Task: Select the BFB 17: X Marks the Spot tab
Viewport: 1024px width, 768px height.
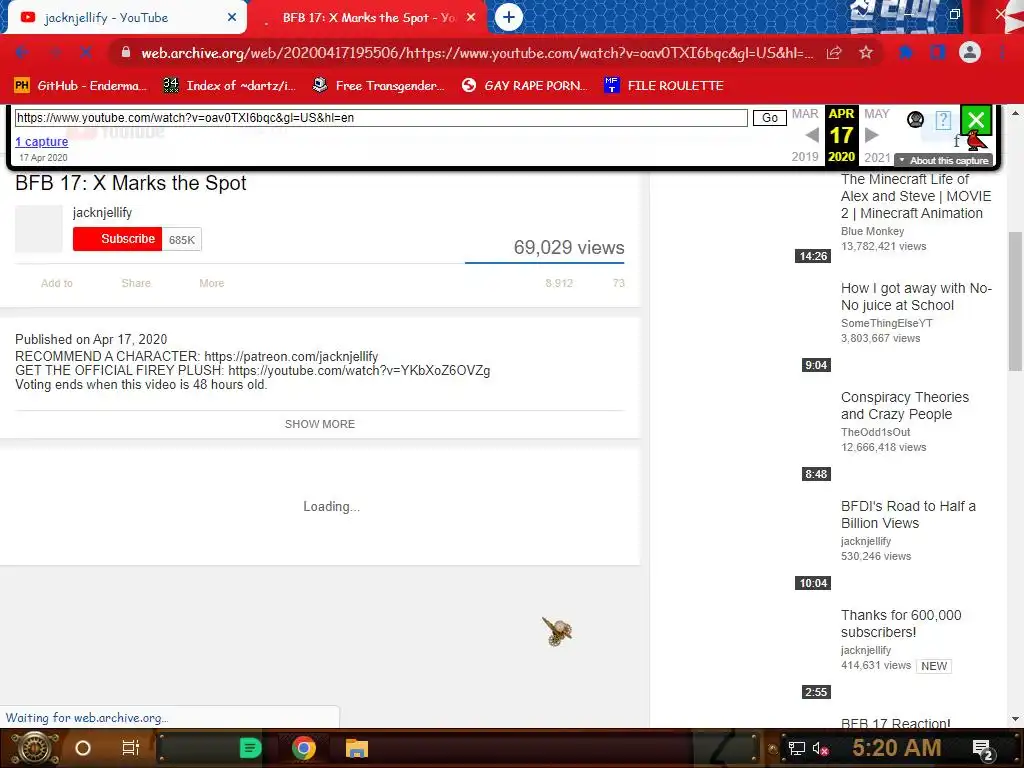Action: (369, 18)
